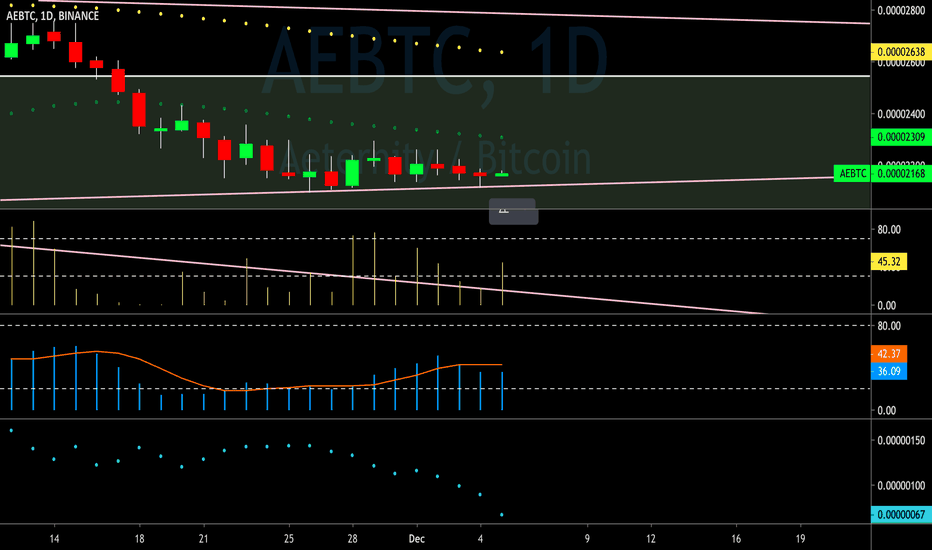The width and height of the screenshot is (932, 550).
Task: Click date label 12 on time axis
Action: coord(651,539)
